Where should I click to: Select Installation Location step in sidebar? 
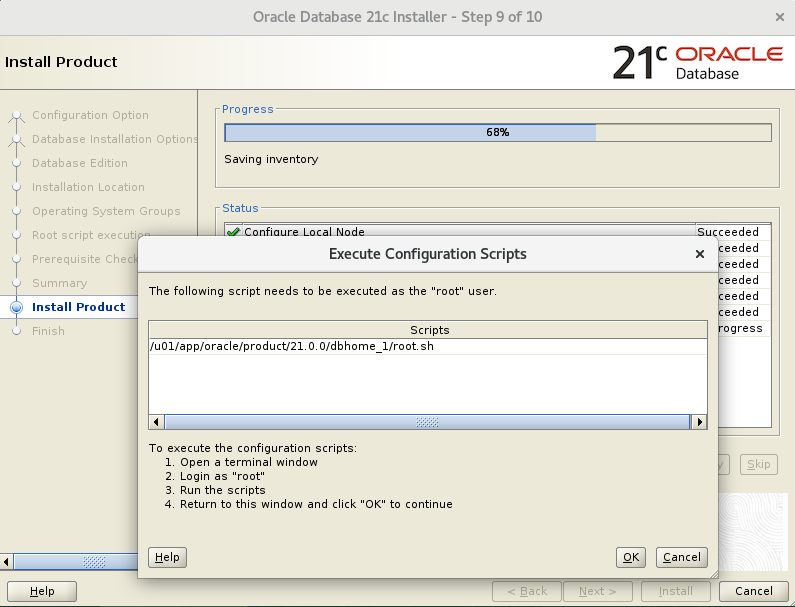tap(88, 187)
